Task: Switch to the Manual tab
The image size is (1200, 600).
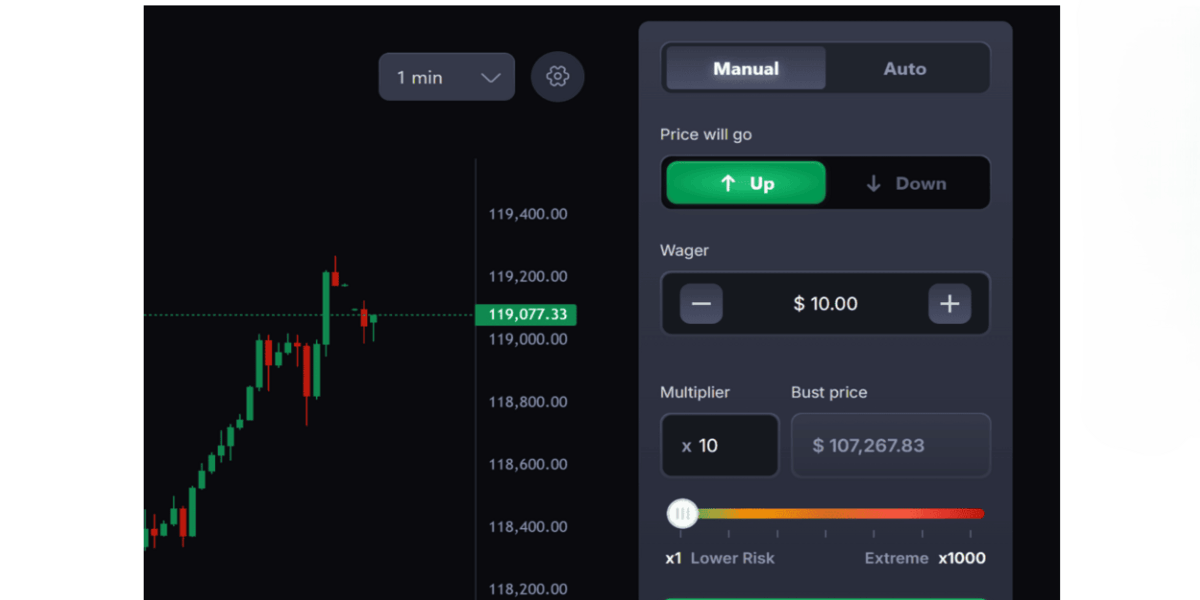Action: coord(746,68)
